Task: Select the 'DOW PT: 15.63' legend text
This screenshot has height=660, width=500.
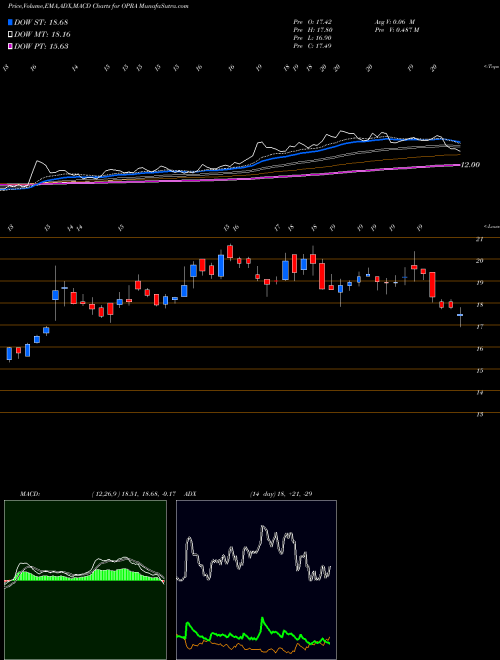Action: (x=41, y=46)
